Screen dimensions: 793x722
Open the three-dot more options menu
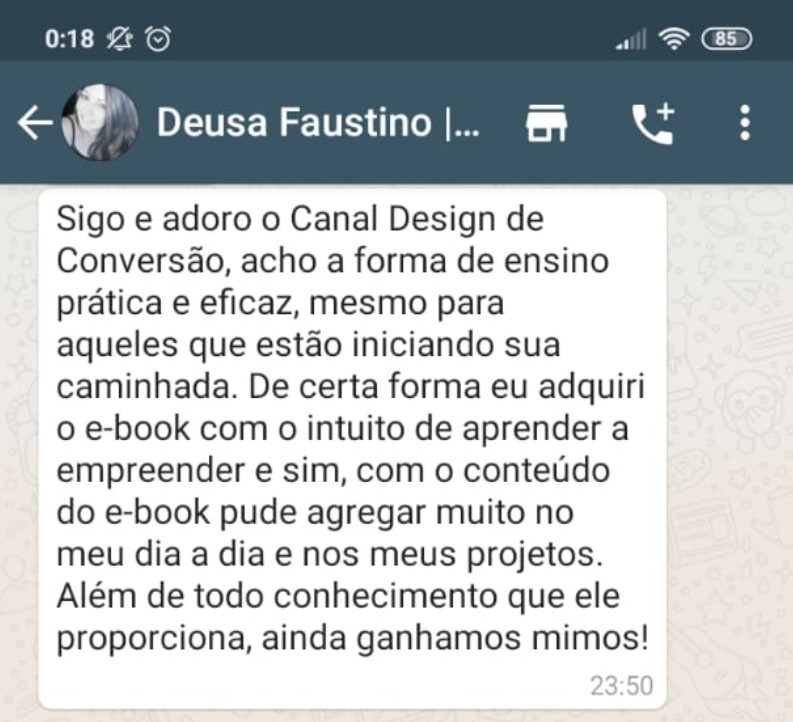[744, 123]
